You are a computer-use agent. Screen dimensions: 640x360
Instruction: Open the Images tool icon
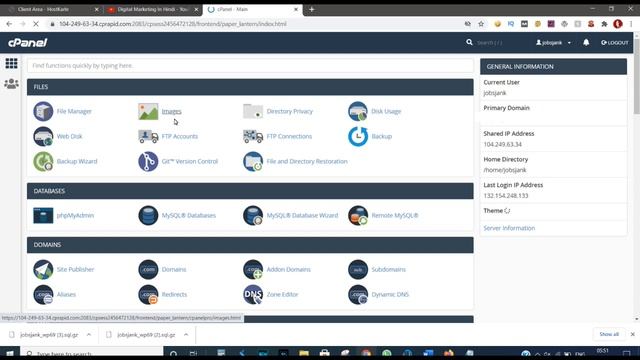tap(148, 111)
